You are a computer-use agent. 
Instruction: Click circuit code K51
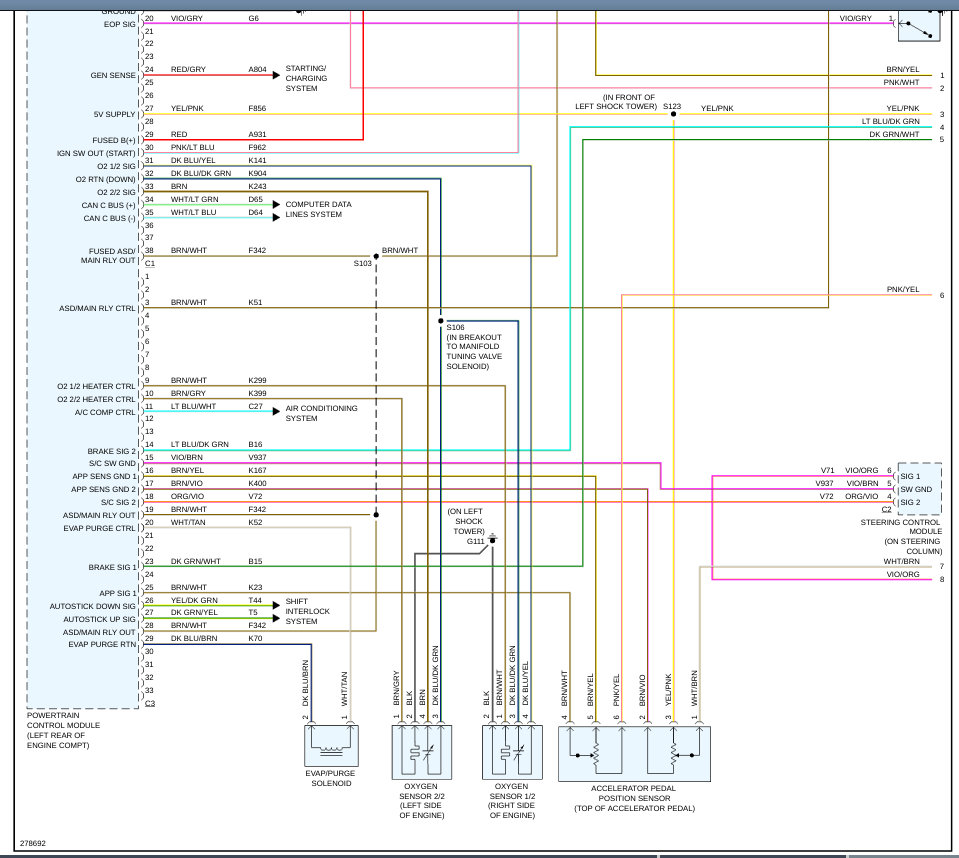[255, 302]
